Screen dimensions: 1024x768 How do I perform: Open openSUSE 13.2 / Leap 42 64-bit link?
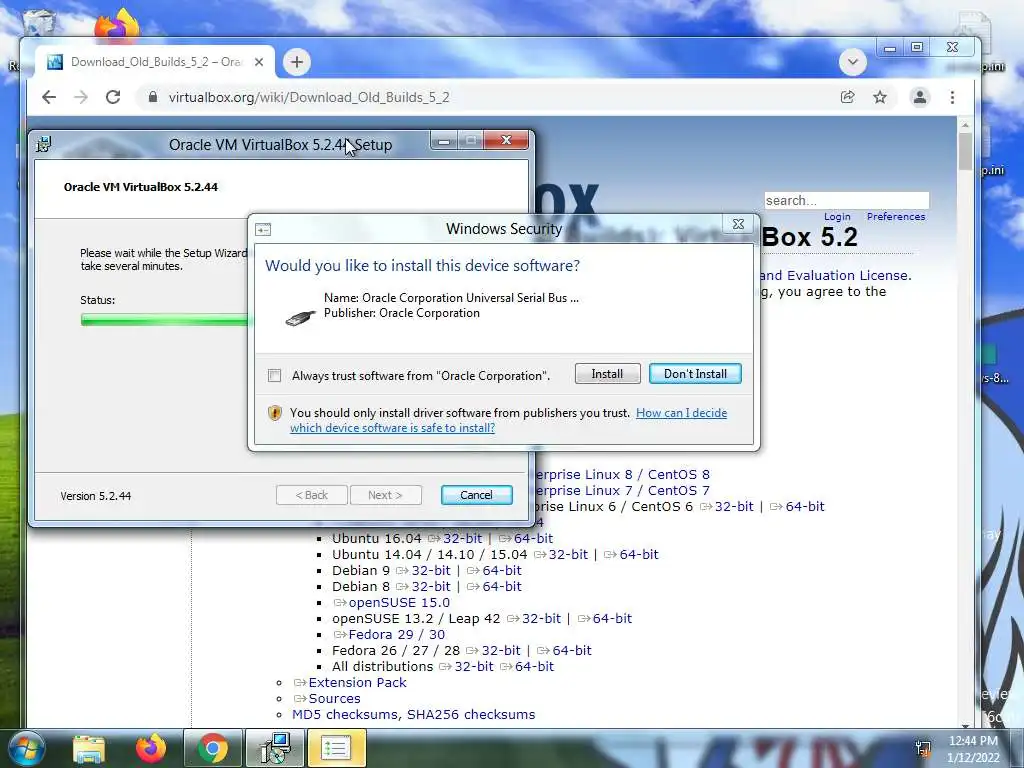coord(612,618)
